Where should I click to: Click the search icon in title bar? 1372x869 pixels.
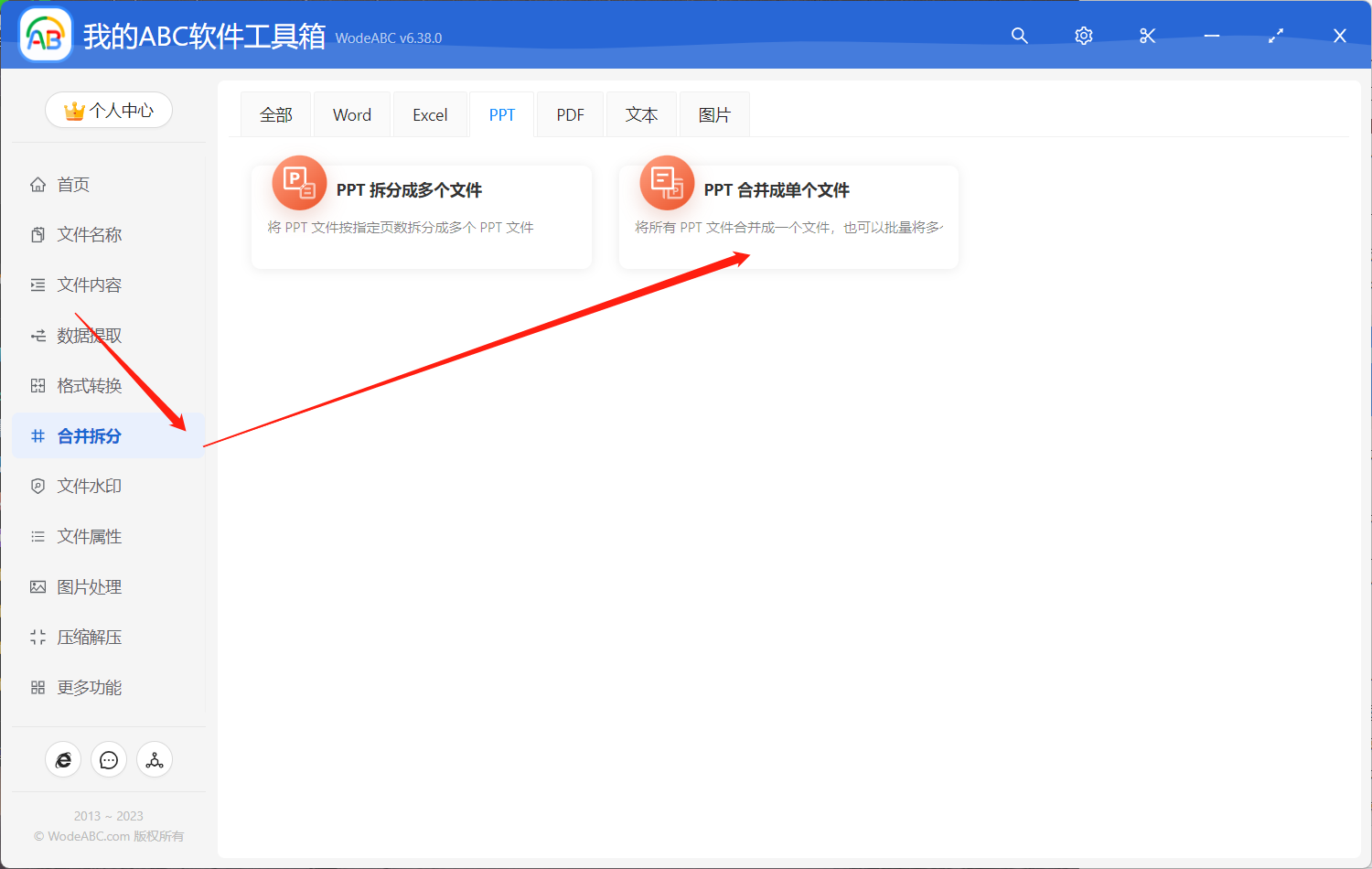point(1019,36)
